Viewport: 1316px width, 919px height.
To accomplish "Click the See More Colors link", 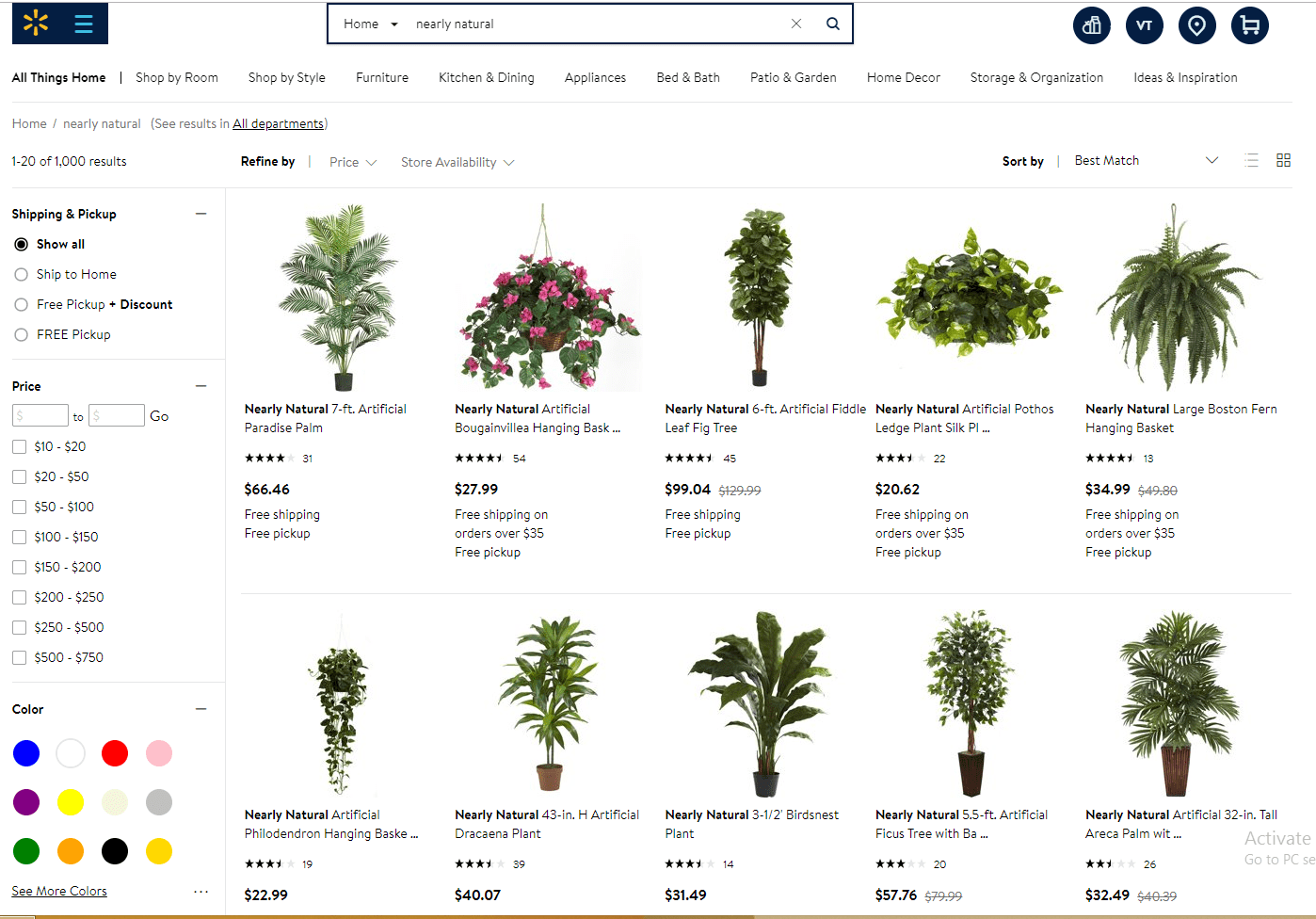I will point(59,891).
